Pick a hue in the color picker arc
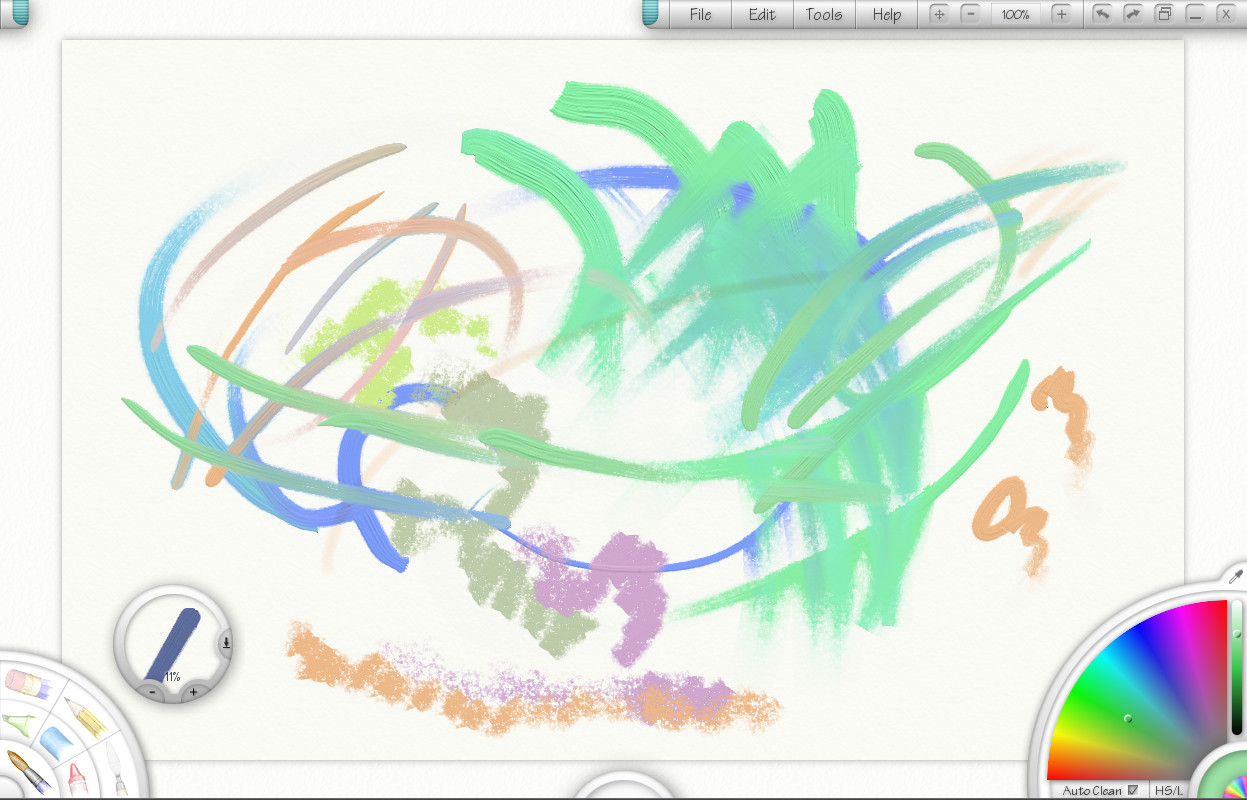Image resolution: width=1247 pixels, height=800 pixels. (x=1136, y=690)
